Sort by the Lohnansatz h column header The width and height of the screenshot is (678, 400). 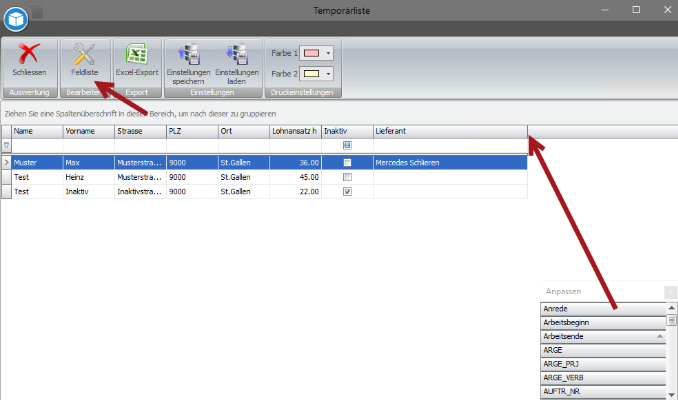tap(295, 131)
